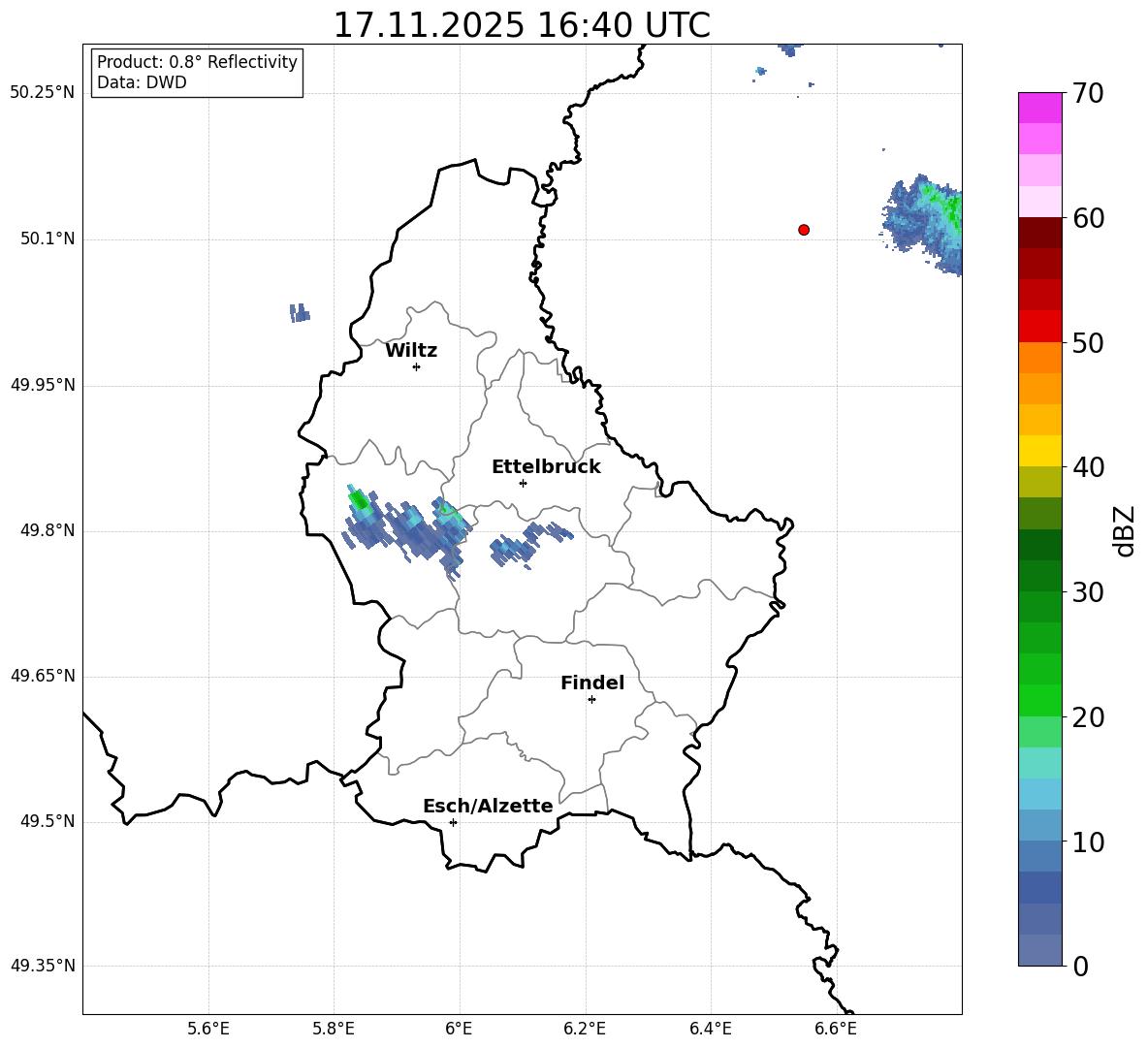Viewport: 1148px width, 1048px height.
Task: Click the 60 colorbar tick label
Action: click(x=1087, y=218)
